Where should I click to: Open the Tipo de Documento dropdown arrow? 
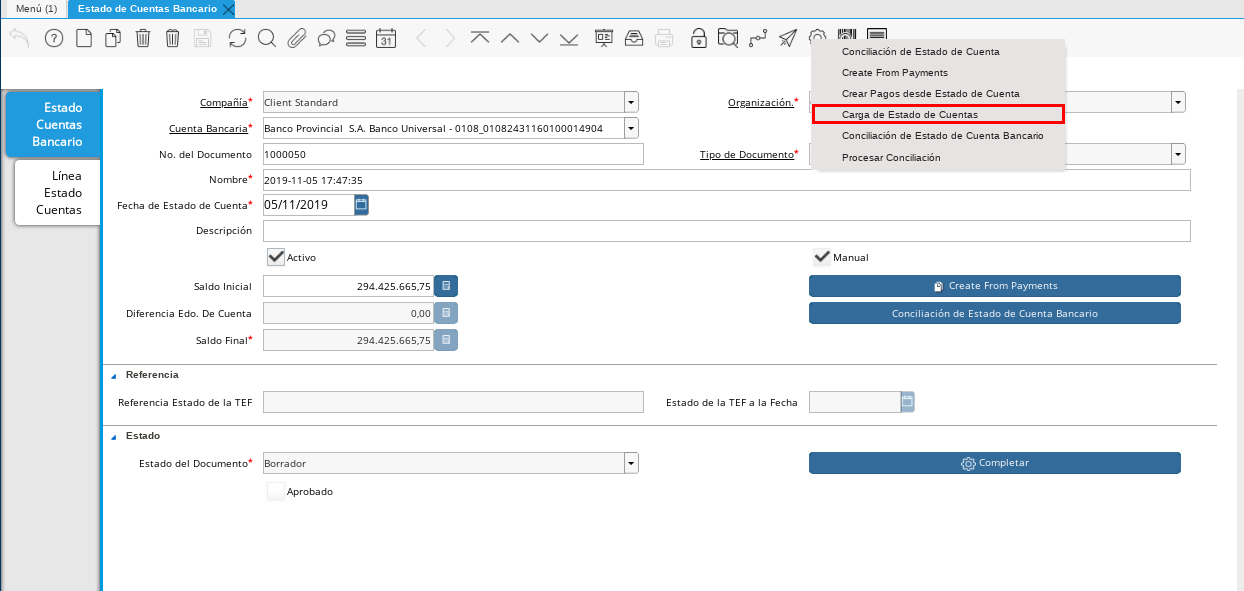tap(1178, 154)
